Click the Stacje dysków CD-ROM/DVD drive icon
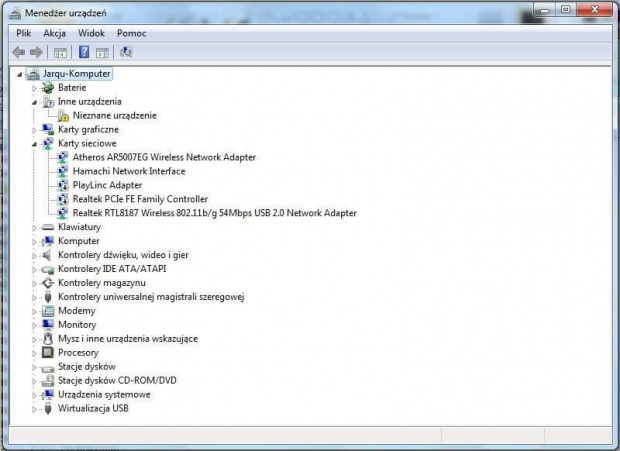Image resolution: width=620 pixels, height=451 pixels. point(47,380)
